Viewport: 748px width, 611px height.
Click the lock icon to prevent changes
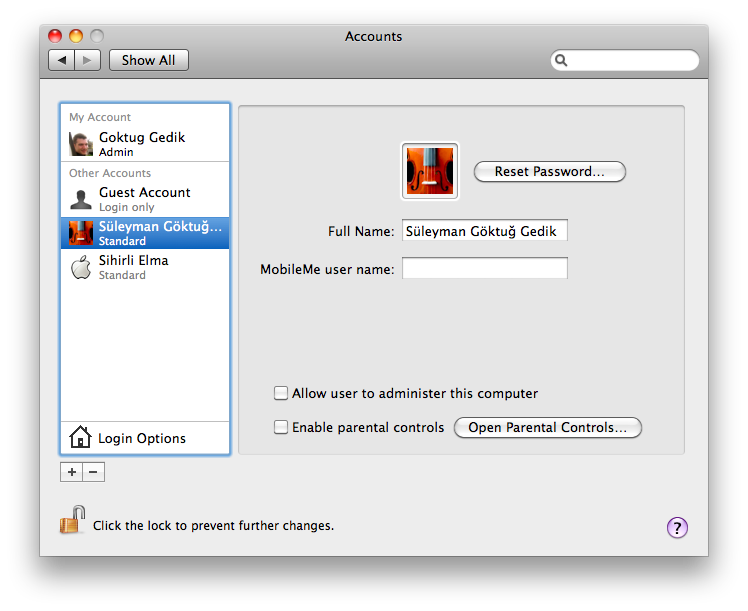pos(72,521)
